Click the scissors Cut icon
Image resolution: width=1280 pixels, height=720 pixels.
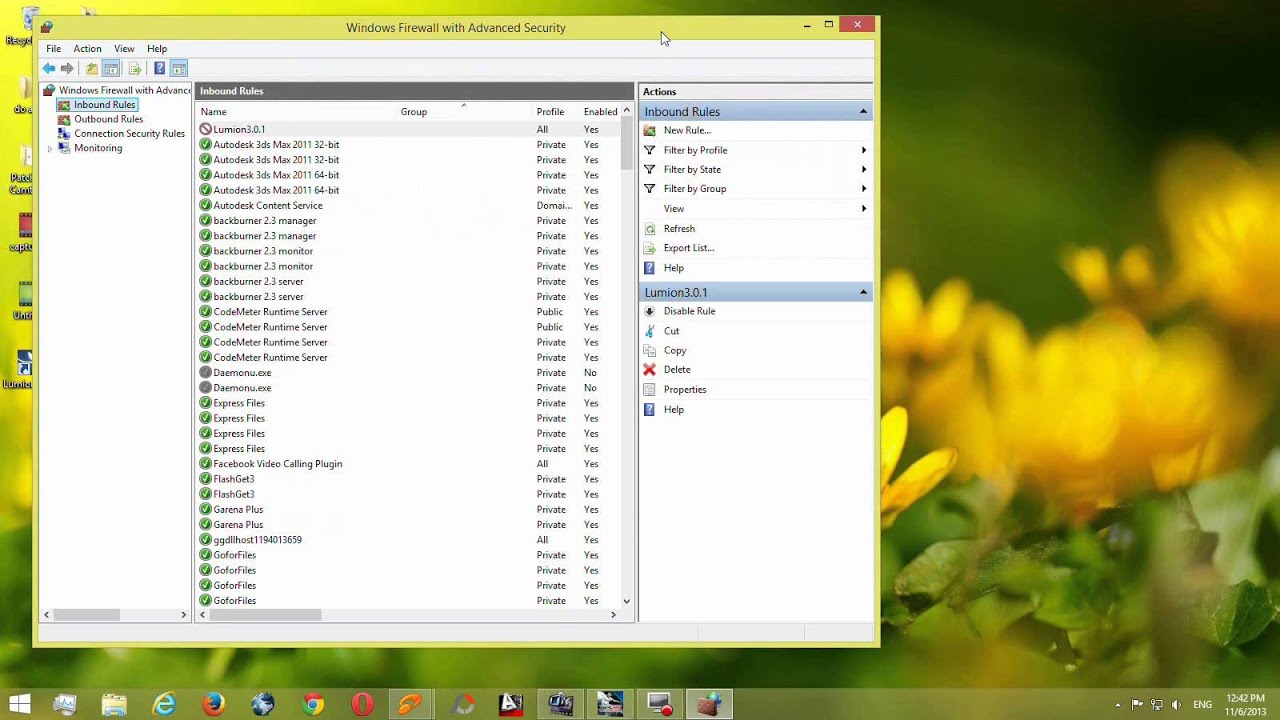tap(650, 331)
